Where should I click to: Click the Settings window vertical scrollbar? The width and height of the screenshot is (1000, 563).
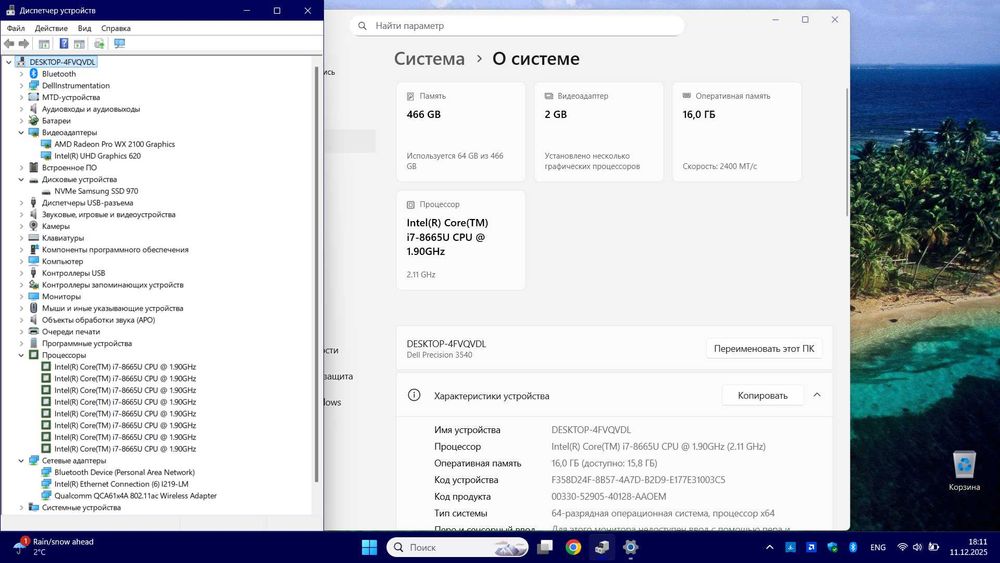click(847, 152)
